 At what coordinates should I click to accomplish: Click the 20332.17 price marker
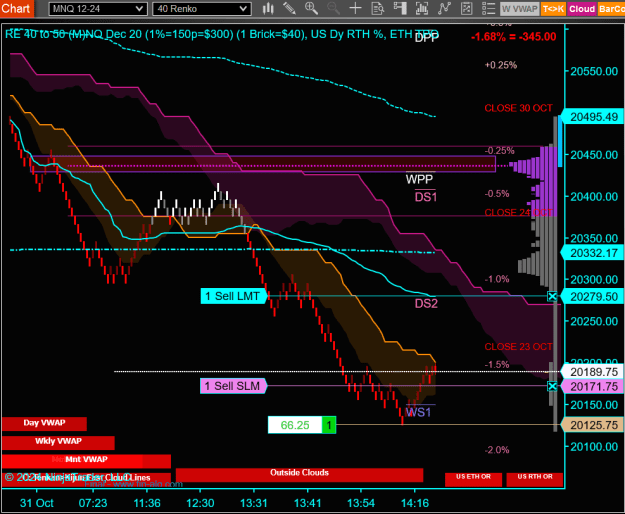593,253
